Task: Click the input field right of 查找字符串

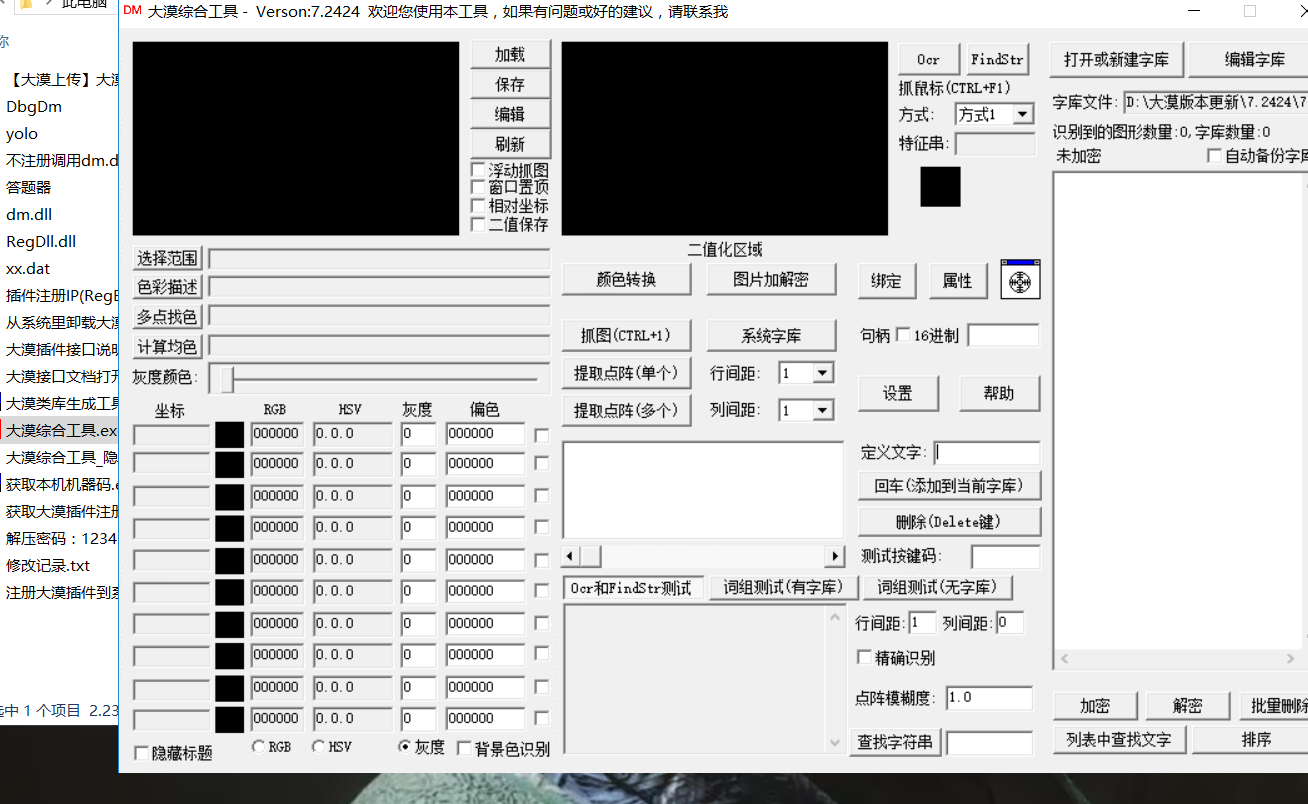Action: pyautogui.click(x=989, y=743)
